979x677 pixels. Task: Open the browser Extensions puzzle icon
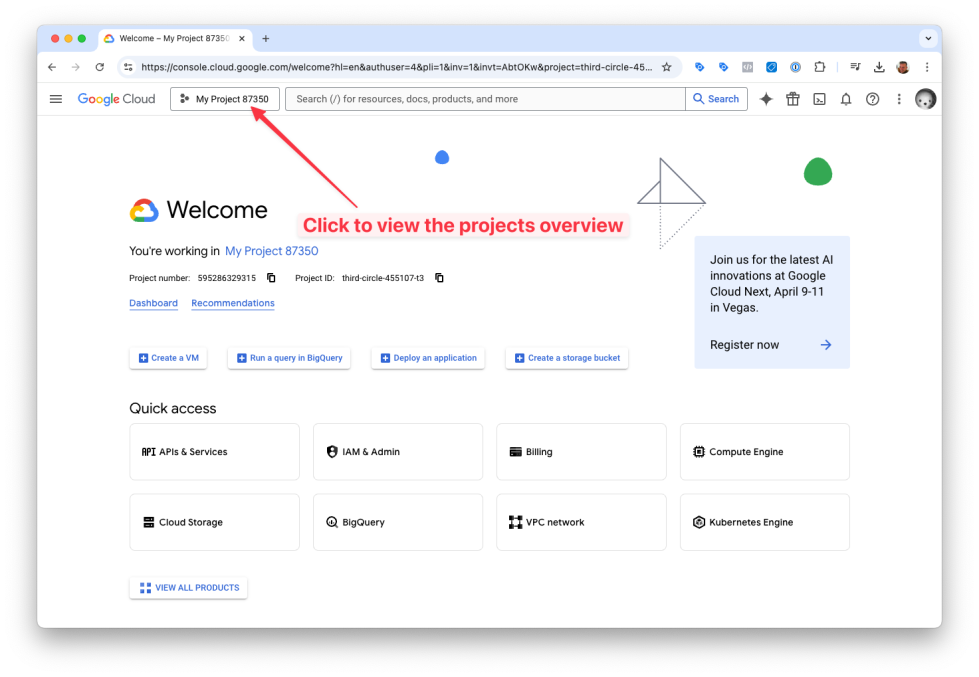coord(820,67)
